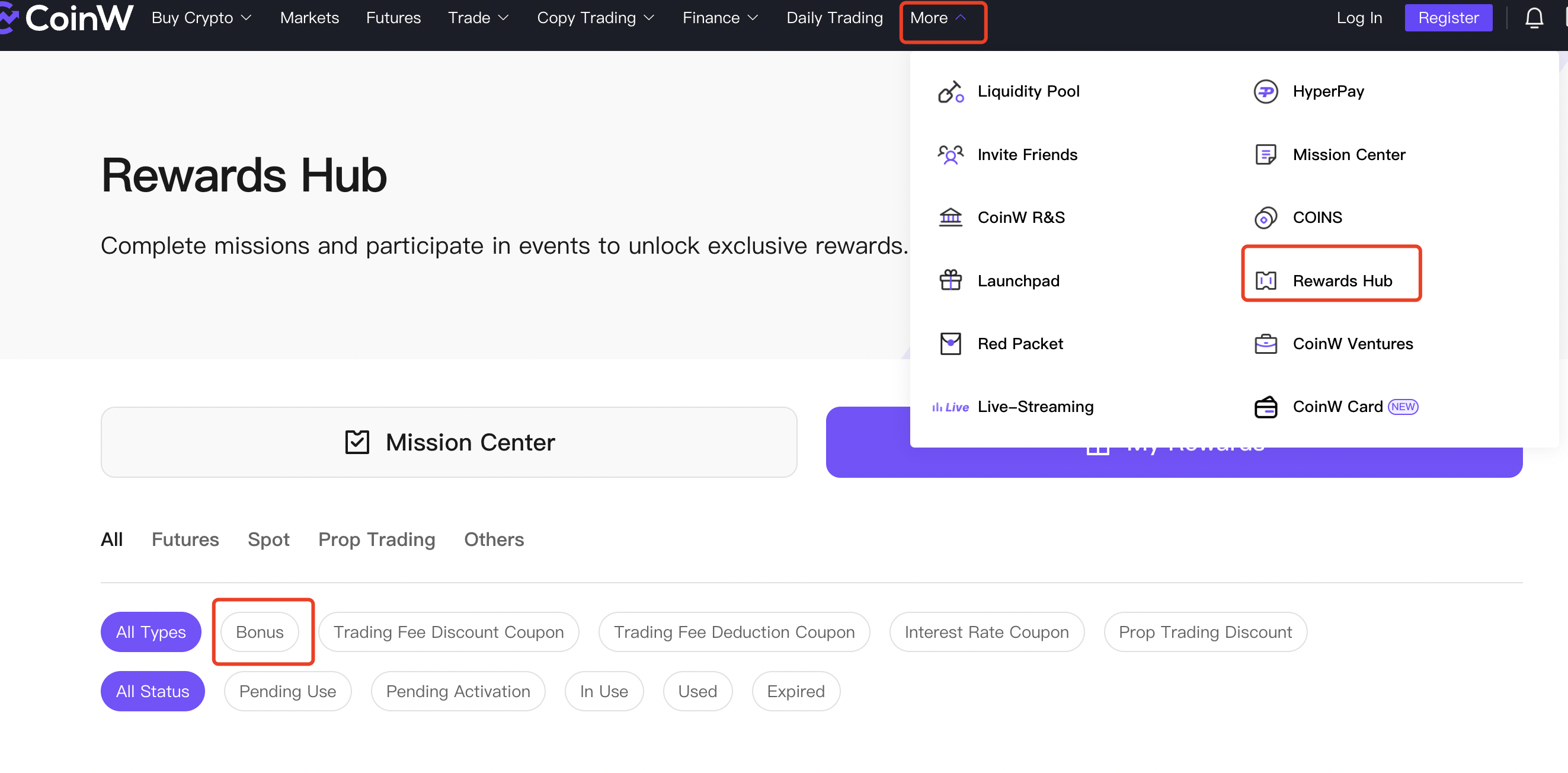
Task: Expand the Buy Crypto dropdown
Action: pyautogui.click(x=201, y=18)
